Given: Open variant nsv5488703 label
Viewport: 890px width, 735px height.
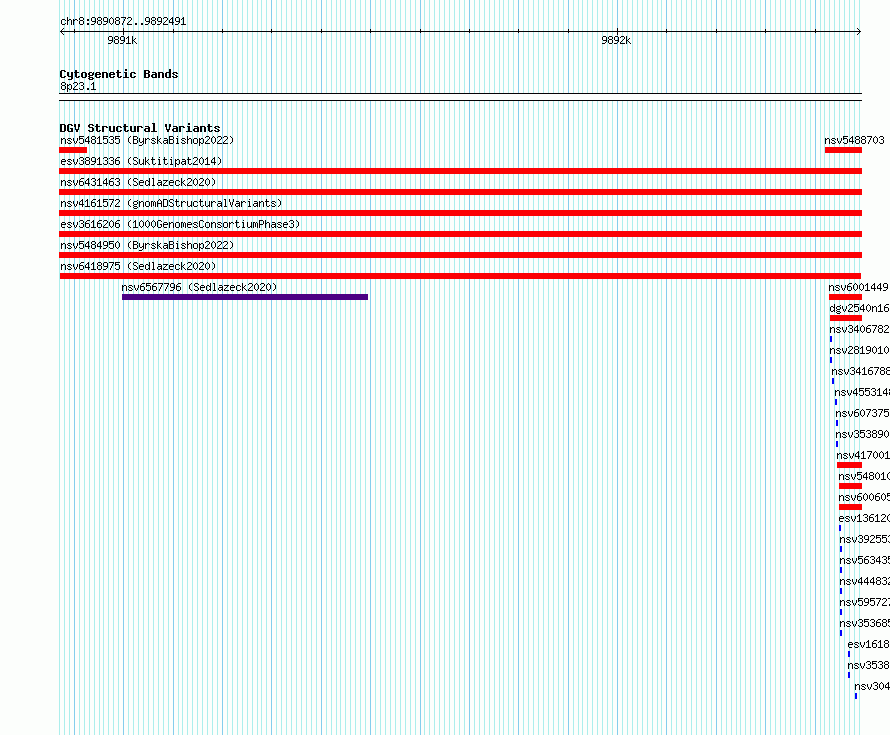Looking at the screenshot, I should pos(854,140).
